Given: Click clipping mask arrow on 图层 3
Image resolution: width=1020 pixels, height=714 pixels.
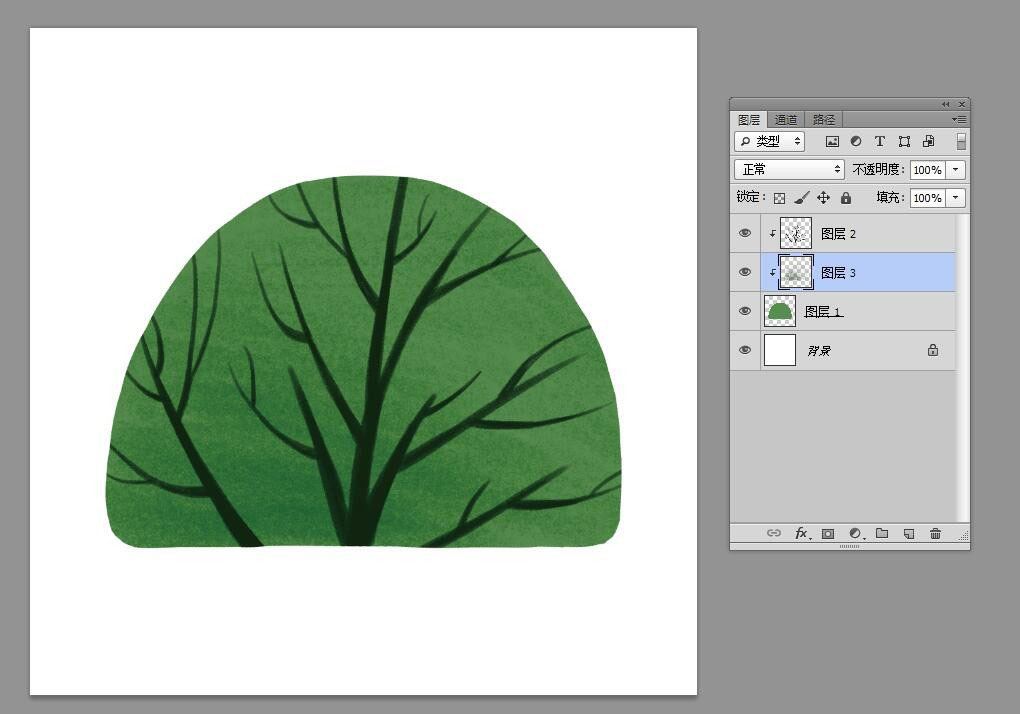Looking at the screenshot, I should [772, 272].
